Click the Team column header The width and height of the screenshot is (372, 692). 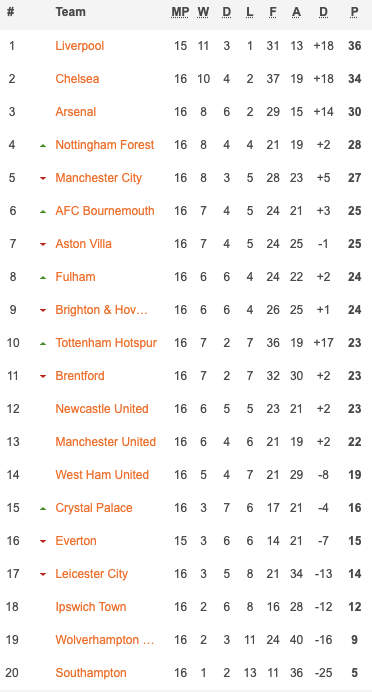pos(70,12)
